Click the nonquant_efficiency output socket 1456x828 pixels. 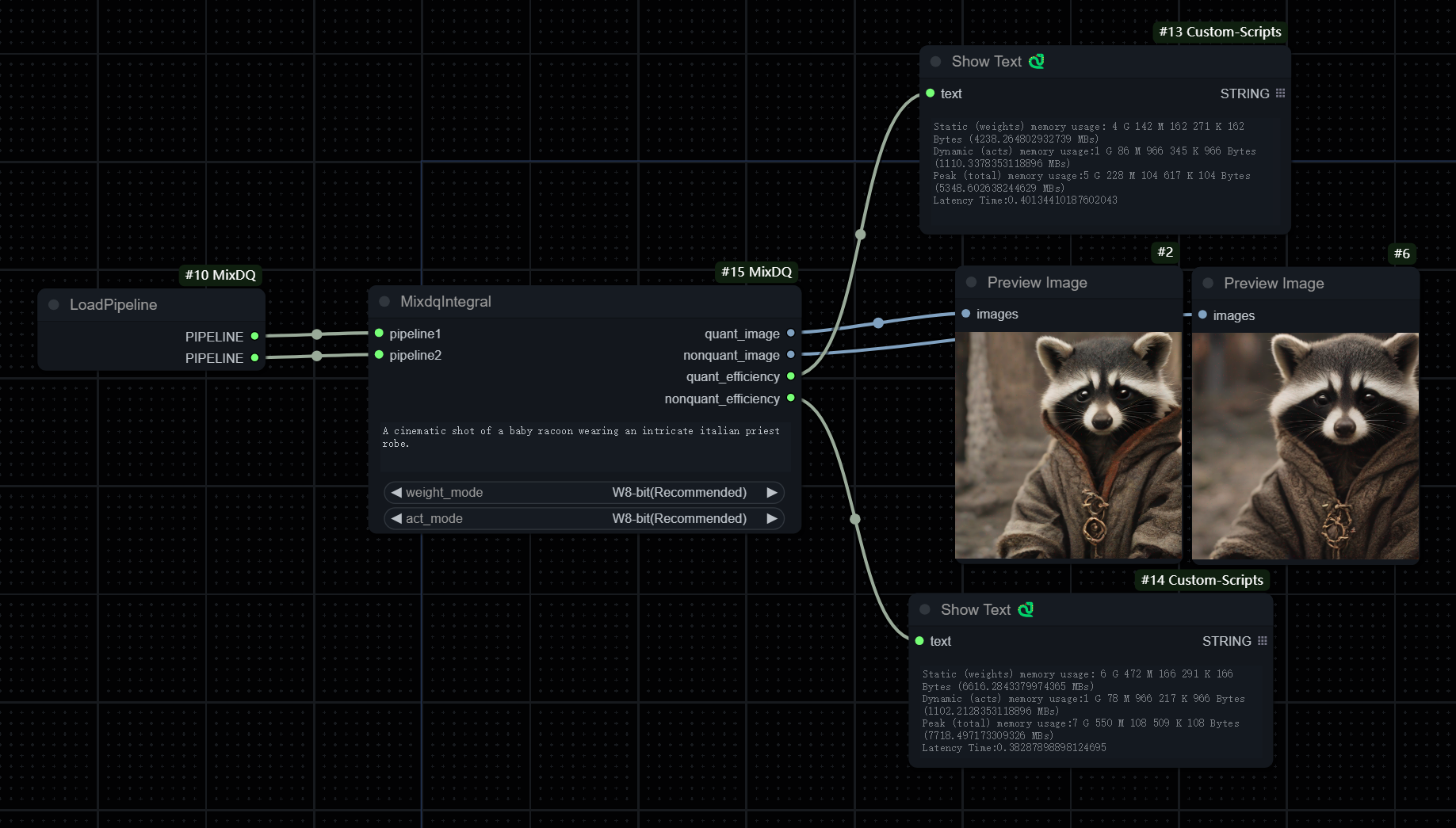coord(791,399)
